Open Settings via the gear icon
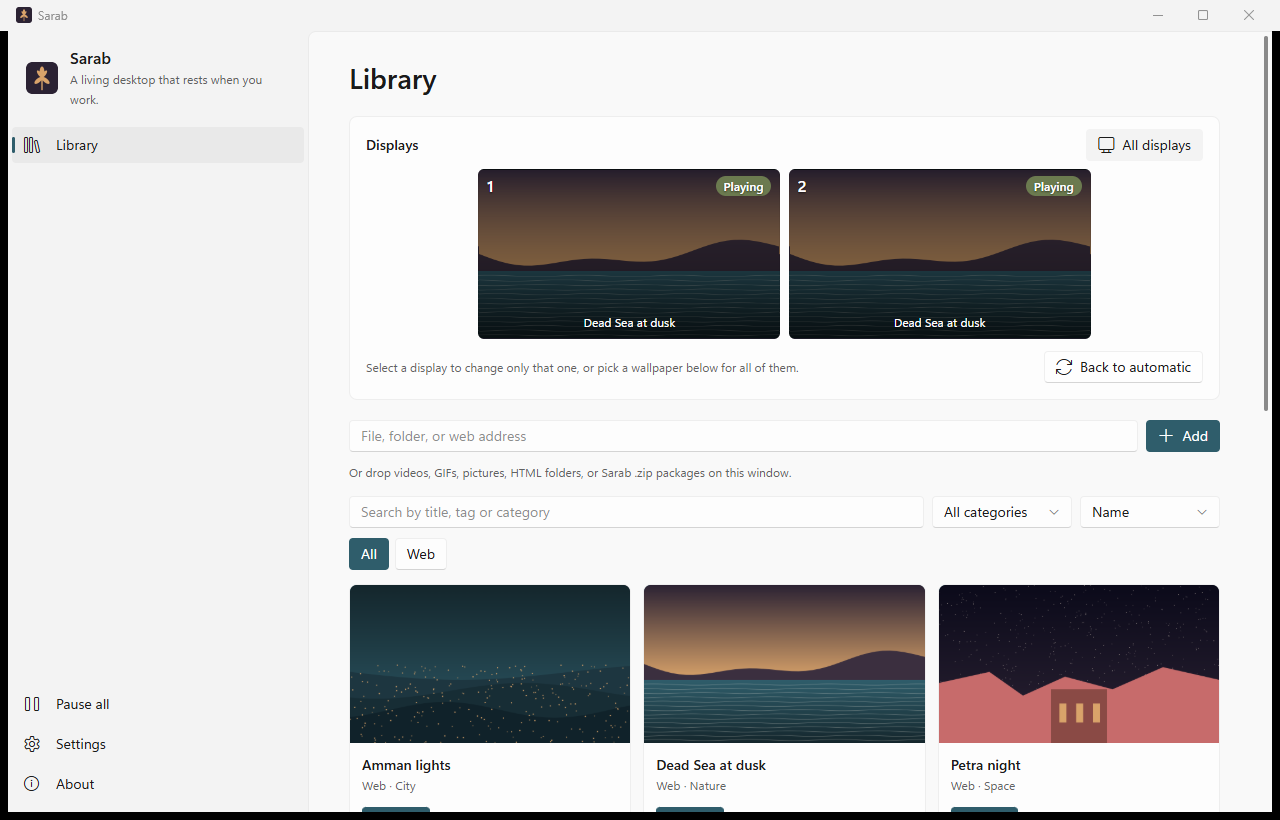This screenshot has width=1280, height=820. (x=32, y=744)
